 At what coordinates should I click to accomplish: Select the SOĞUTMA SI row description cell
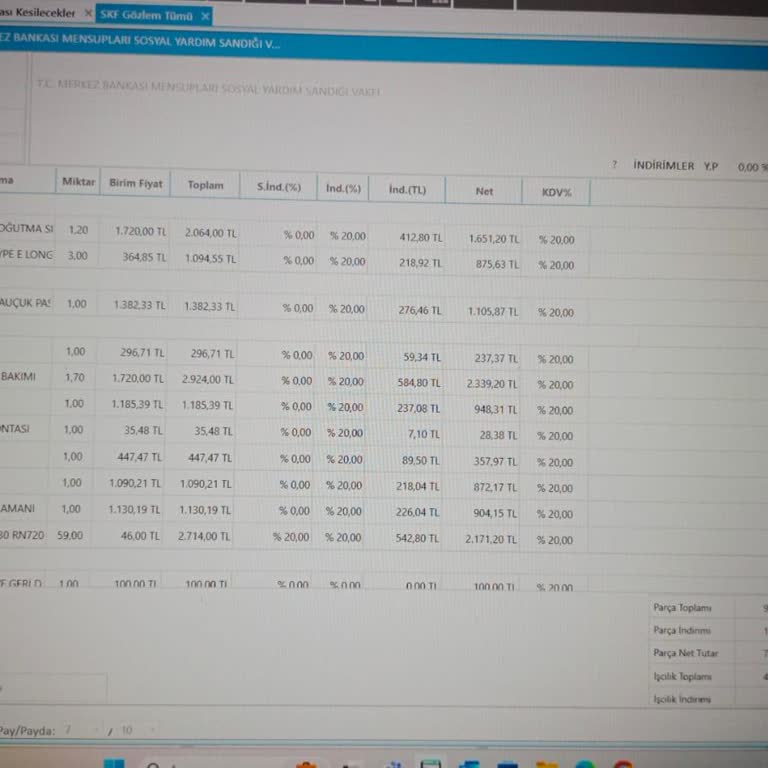pyautogui.click(x=27, y=228)
